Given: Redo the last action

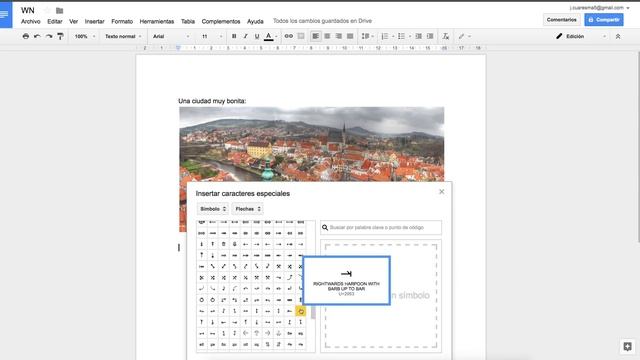Looking at the screenshot, I should 49,36.
